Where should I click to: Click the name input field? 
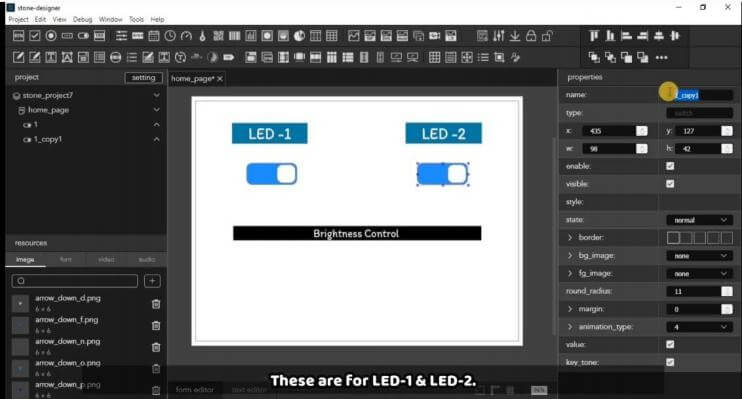699,95
